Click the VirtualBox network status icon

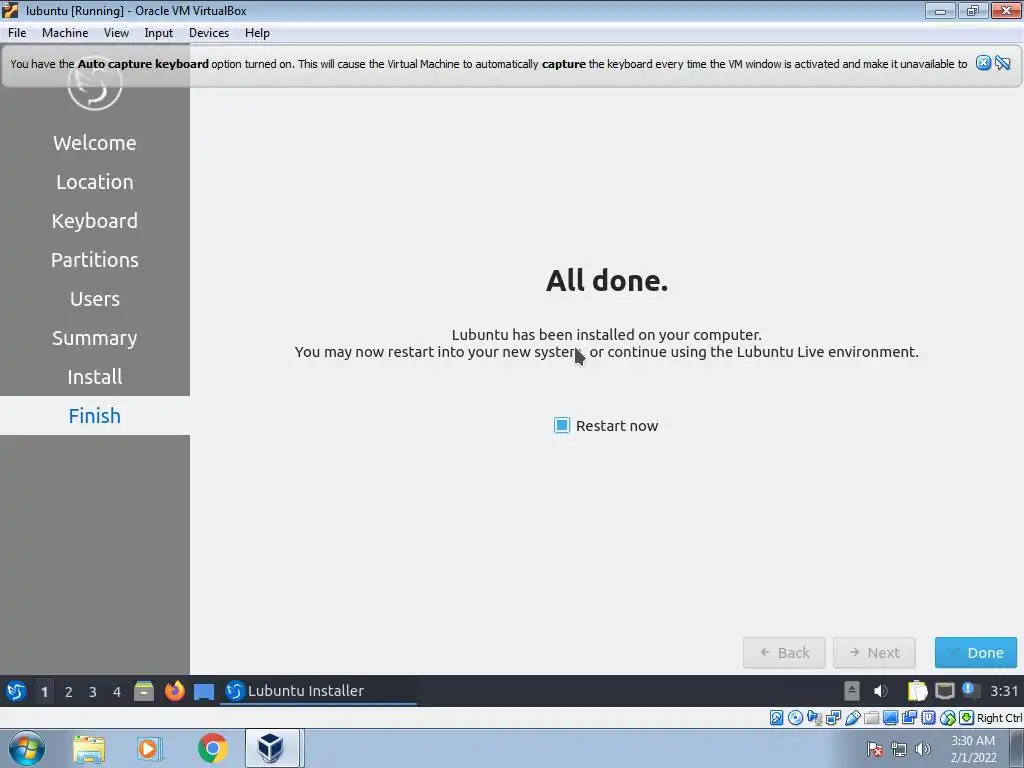[x=833, y=718]
